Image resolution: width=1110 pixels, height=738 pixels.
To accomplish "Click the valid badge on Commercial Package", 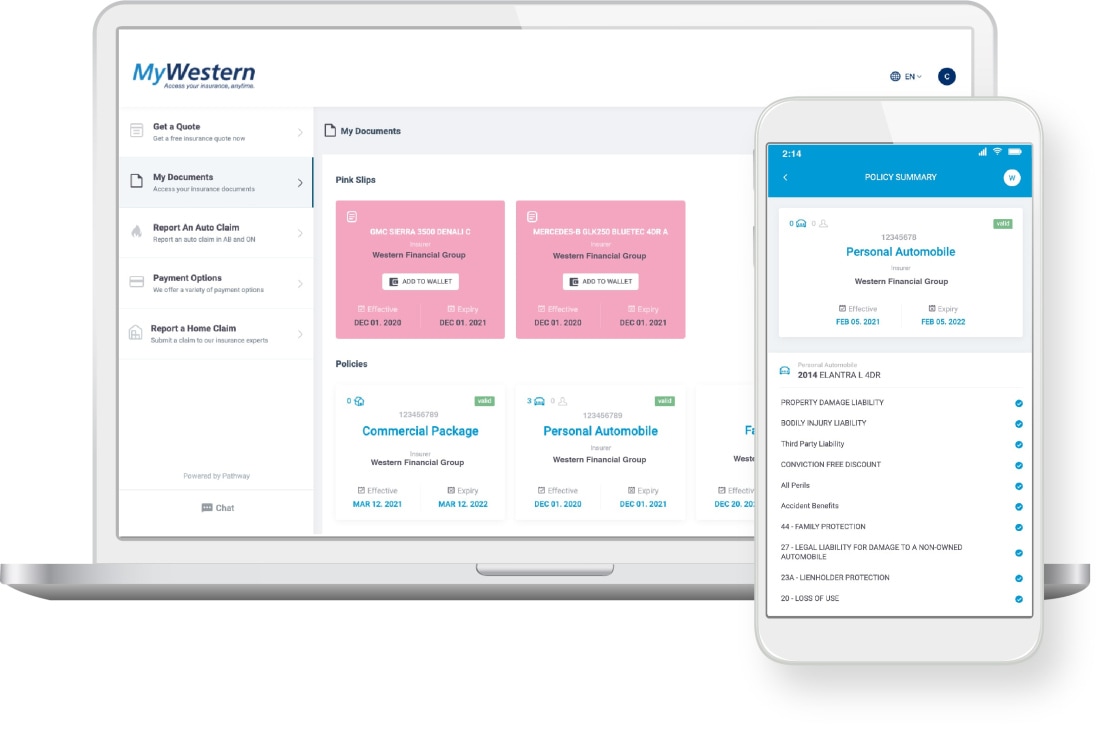I will click(x=484, y=401).
